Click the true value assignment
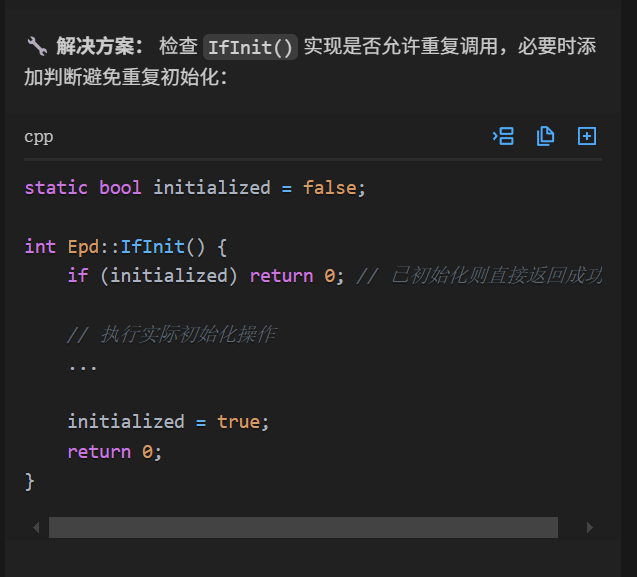This screenshot has width=637, height=577. [x=238, y=422]
